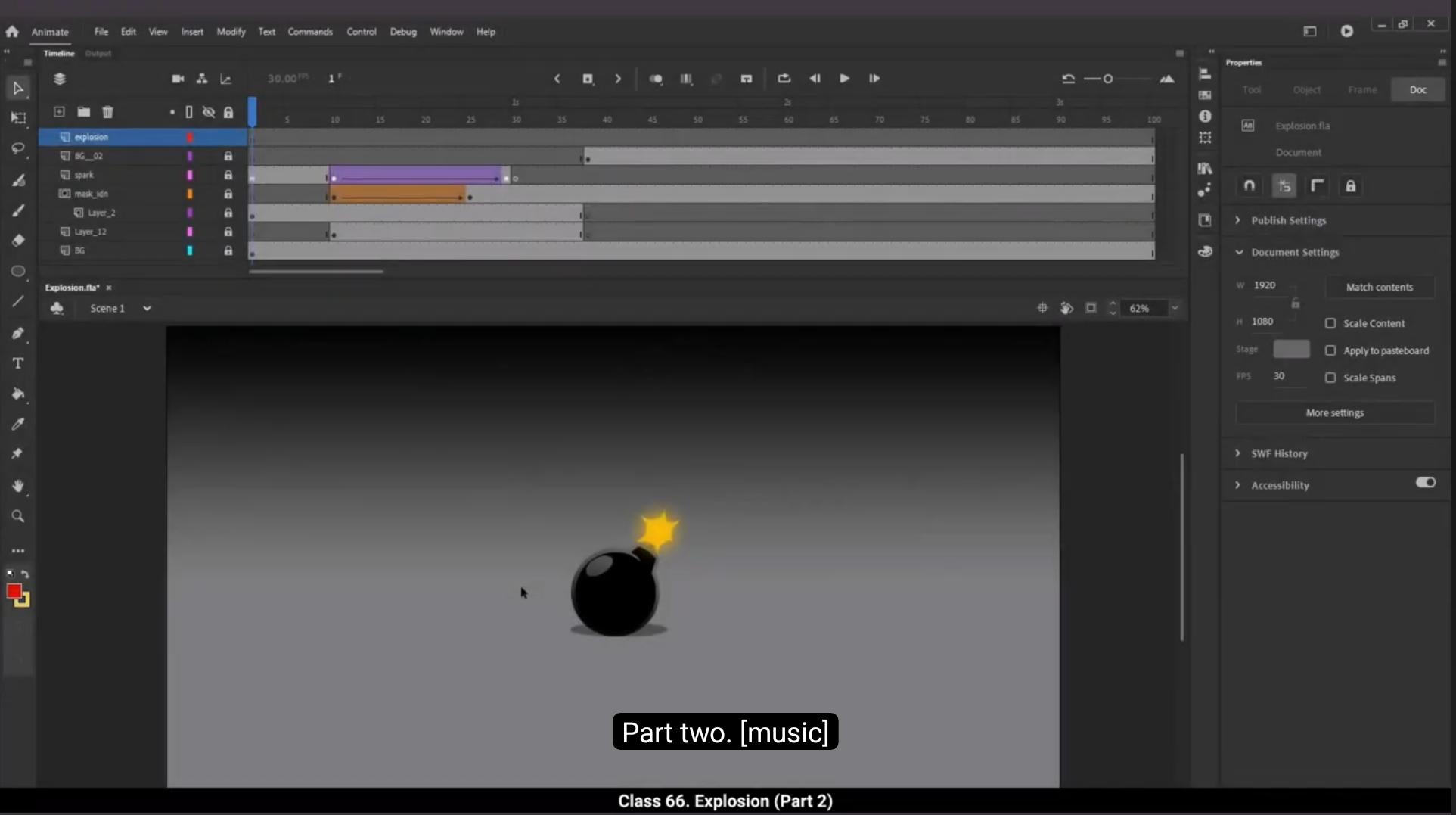Click Clip Content Outside Stage icon
1456x815 pixels.
coord(1091,308)
